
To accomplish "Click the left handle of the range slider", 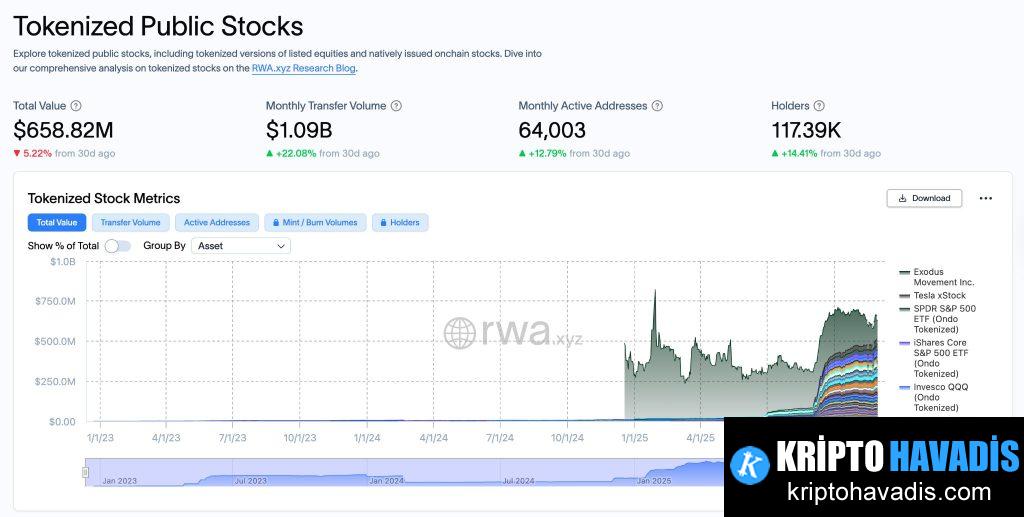I will pyautogui.click(x=85, y=472).
